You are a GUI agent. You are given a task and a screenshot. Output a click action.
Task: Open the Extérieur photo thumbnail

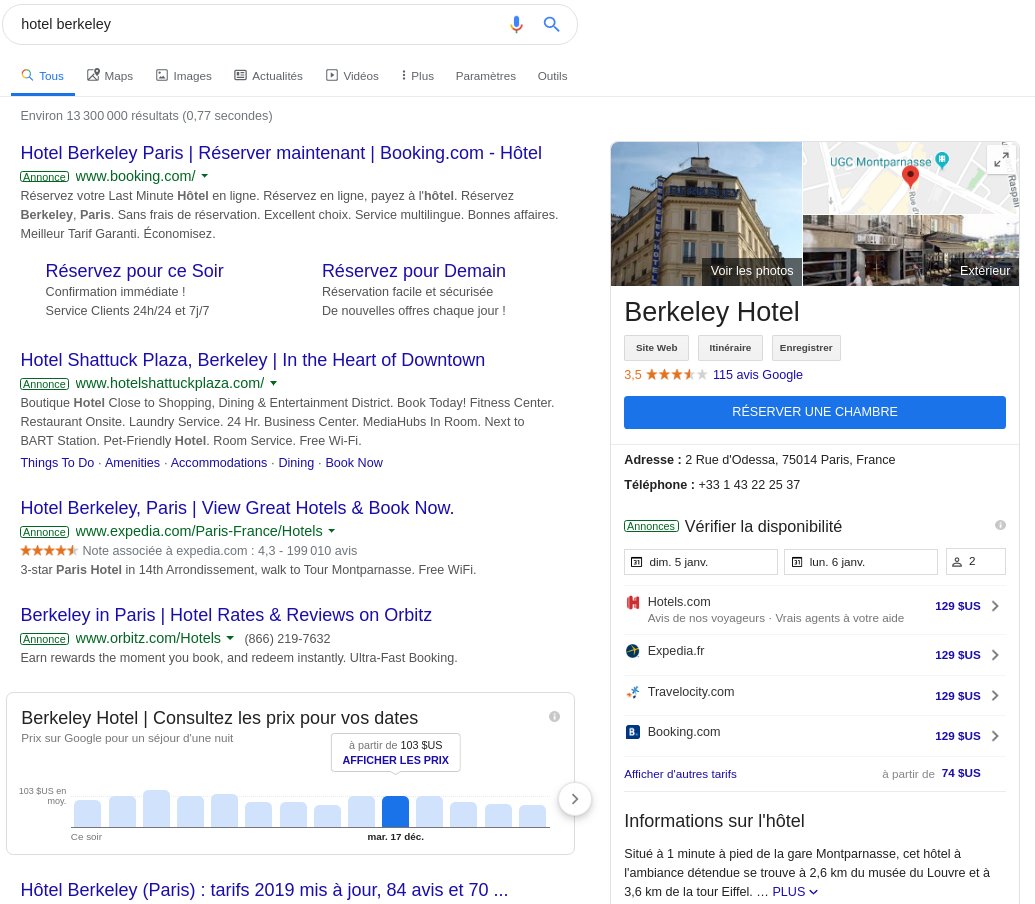pos(911,250)
